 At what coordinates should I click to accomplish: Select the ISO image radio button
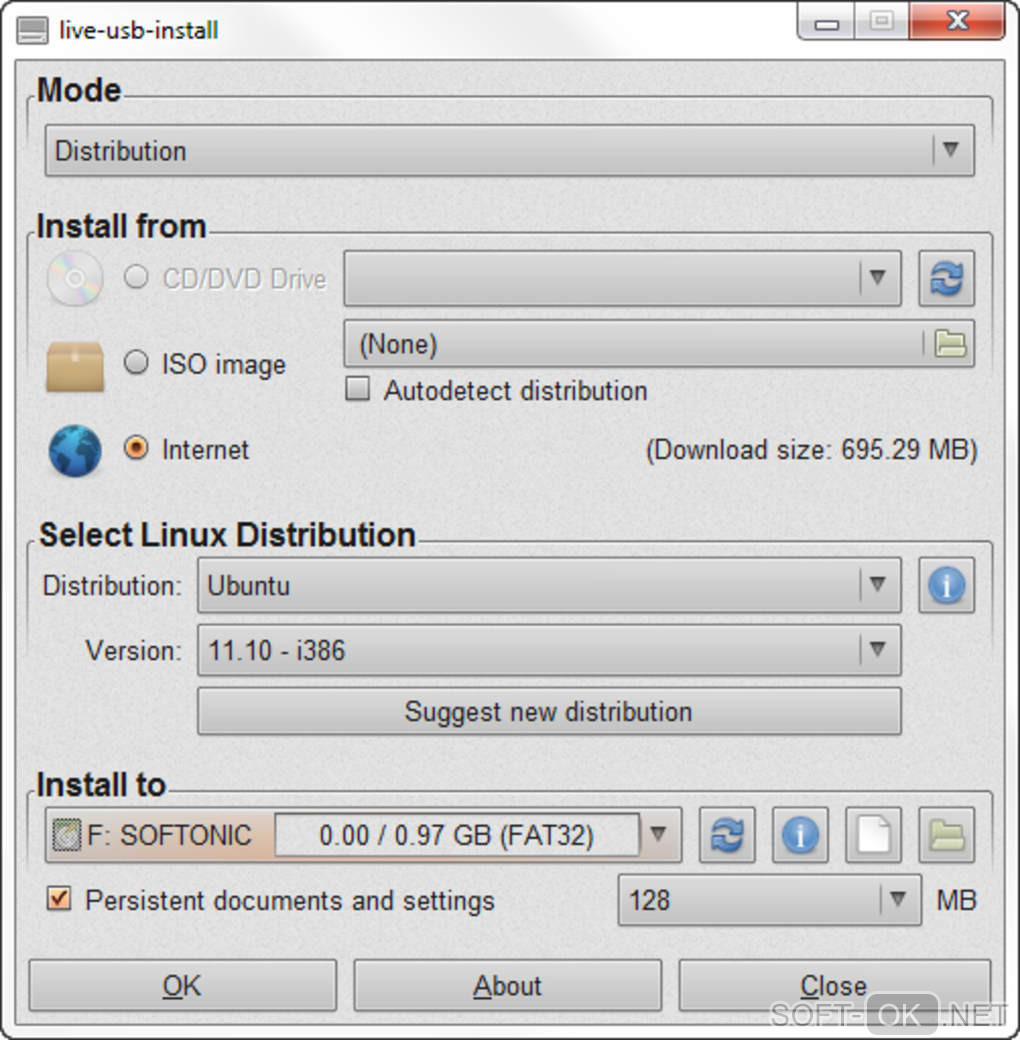tap(136, 363)
